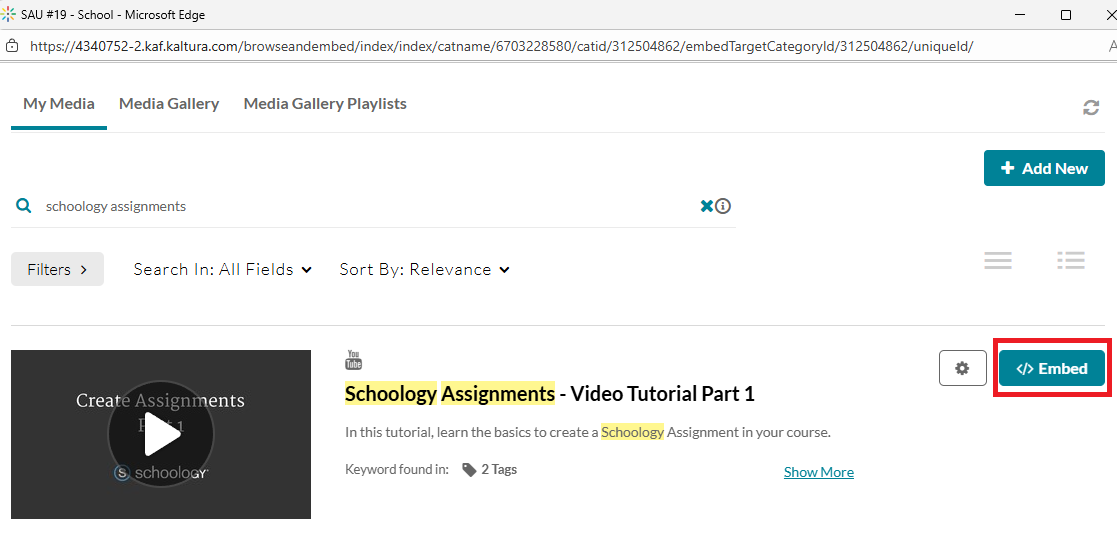Image resolution: width=1117 pixels, height=539 pixels.
Task: Open the Media Gallery Playlists tab
Action: tap(325, 104)
